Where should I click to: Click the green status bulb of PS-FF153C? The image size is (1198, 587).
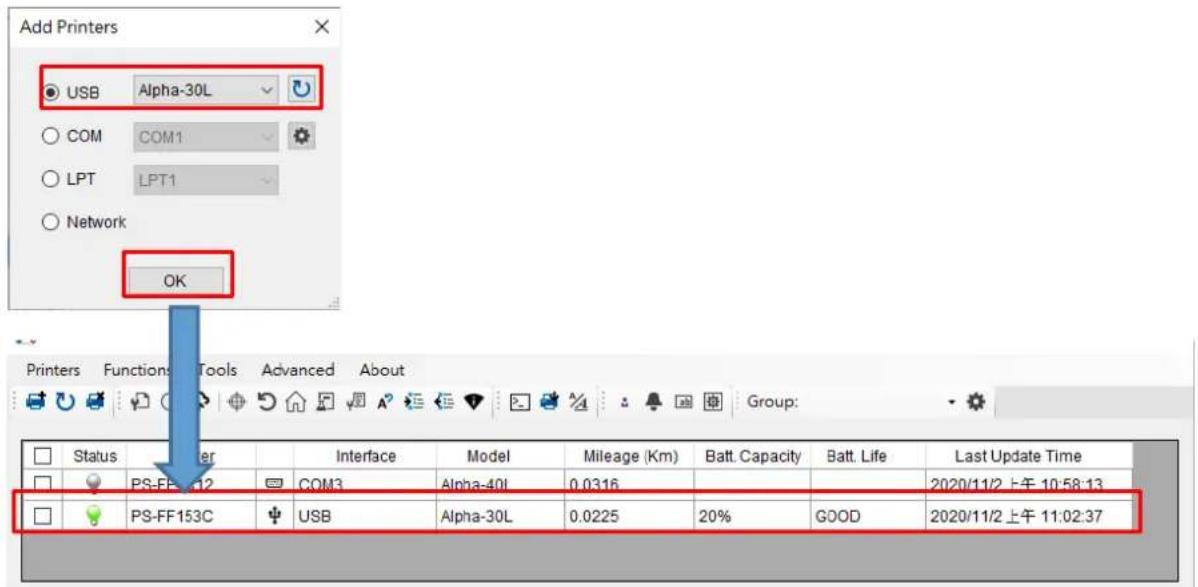tap(93, 517)
